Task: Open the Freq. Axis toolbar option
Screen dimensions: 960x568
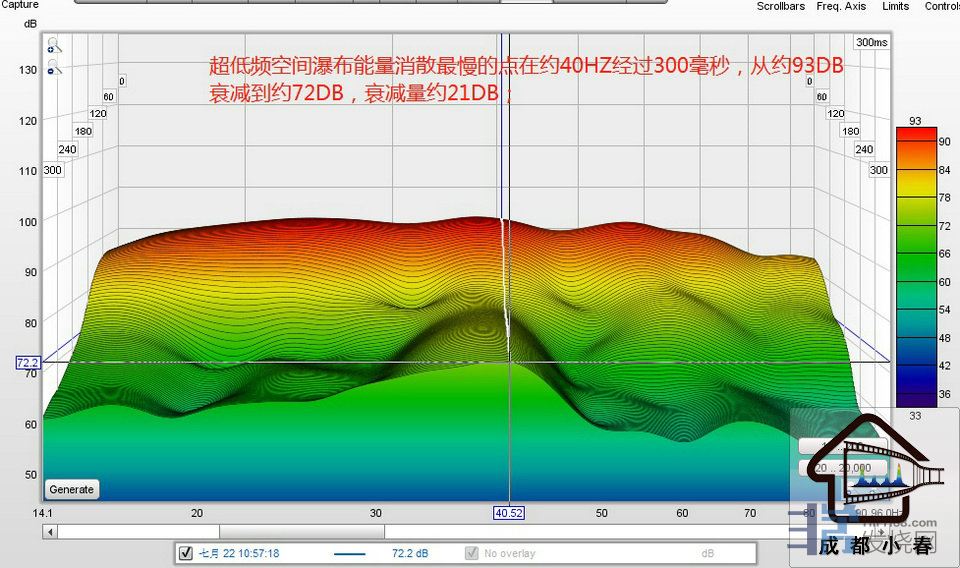Action: pos(841,6)
